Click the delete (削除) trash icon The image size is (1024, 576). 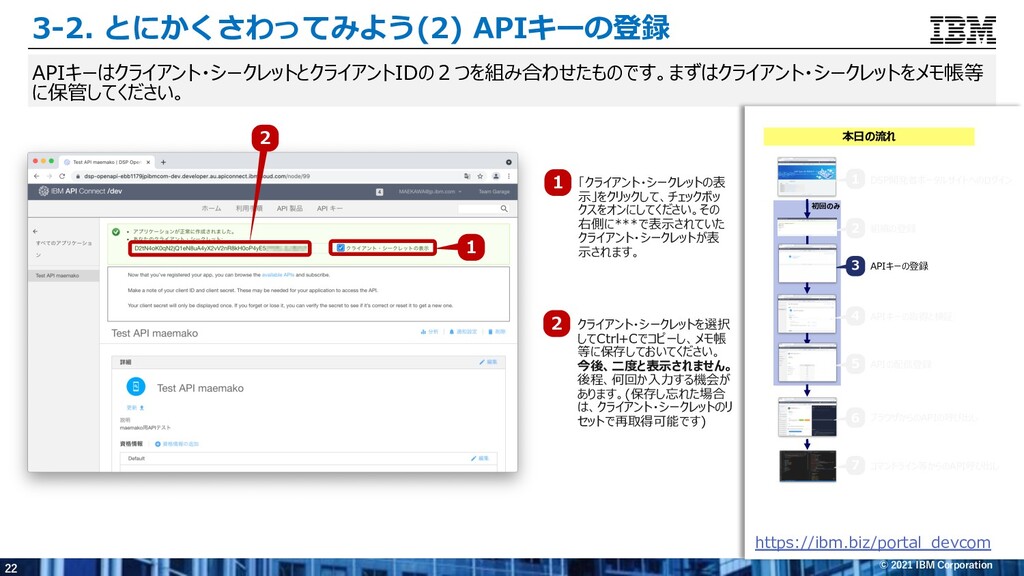click(490, 332)
